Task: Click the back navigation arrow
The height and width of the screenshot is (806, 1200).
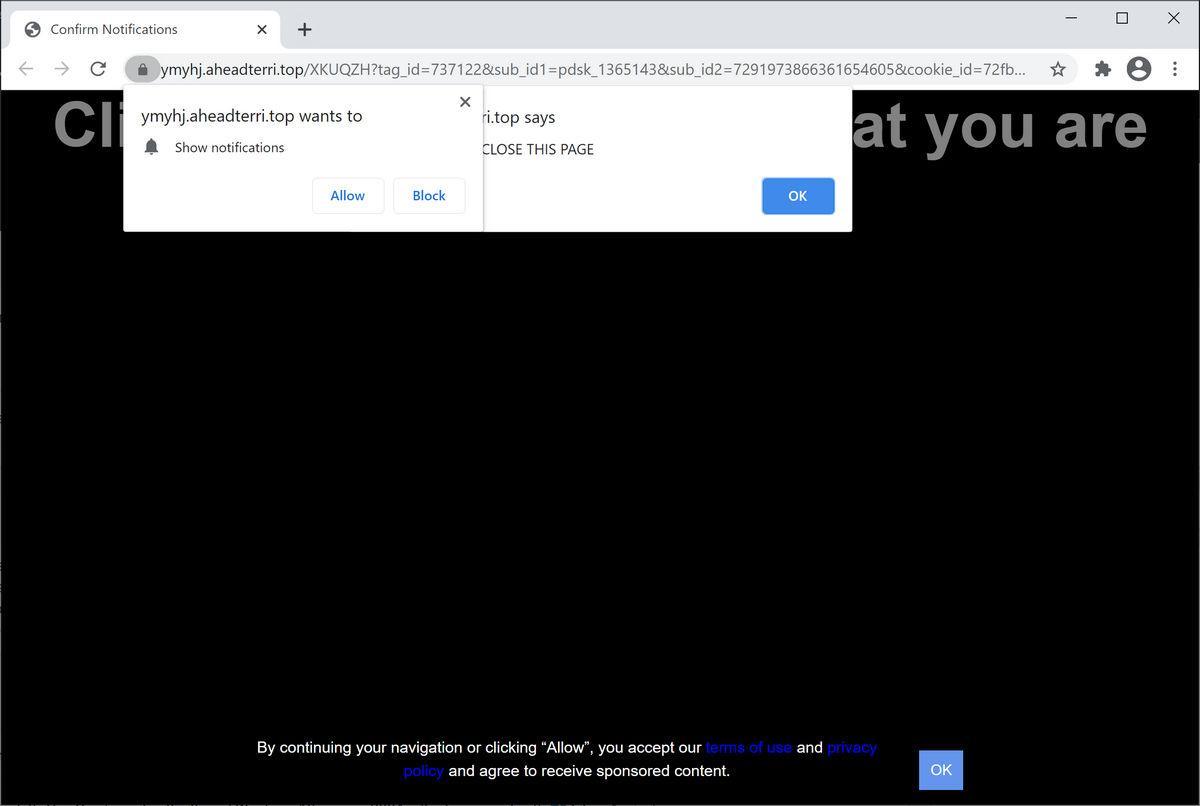Action: coord(26,69)
